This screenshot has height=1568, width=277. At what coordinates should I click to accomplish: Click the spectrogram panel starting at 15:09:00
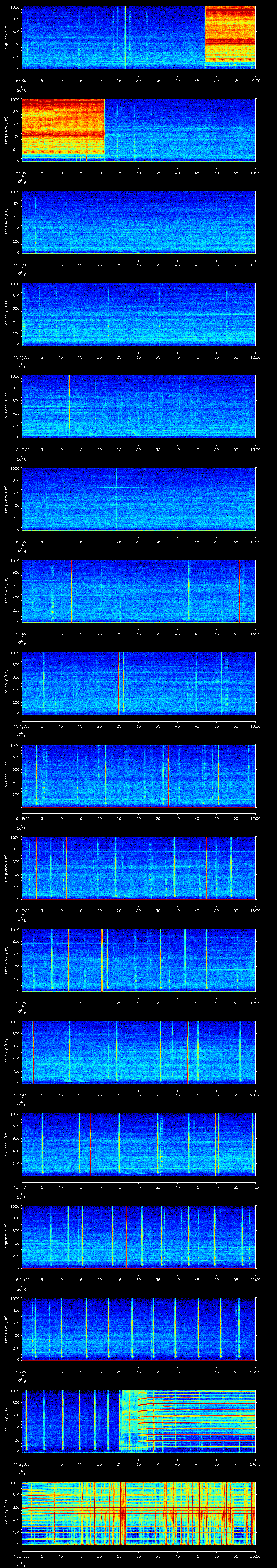point(139,130)
